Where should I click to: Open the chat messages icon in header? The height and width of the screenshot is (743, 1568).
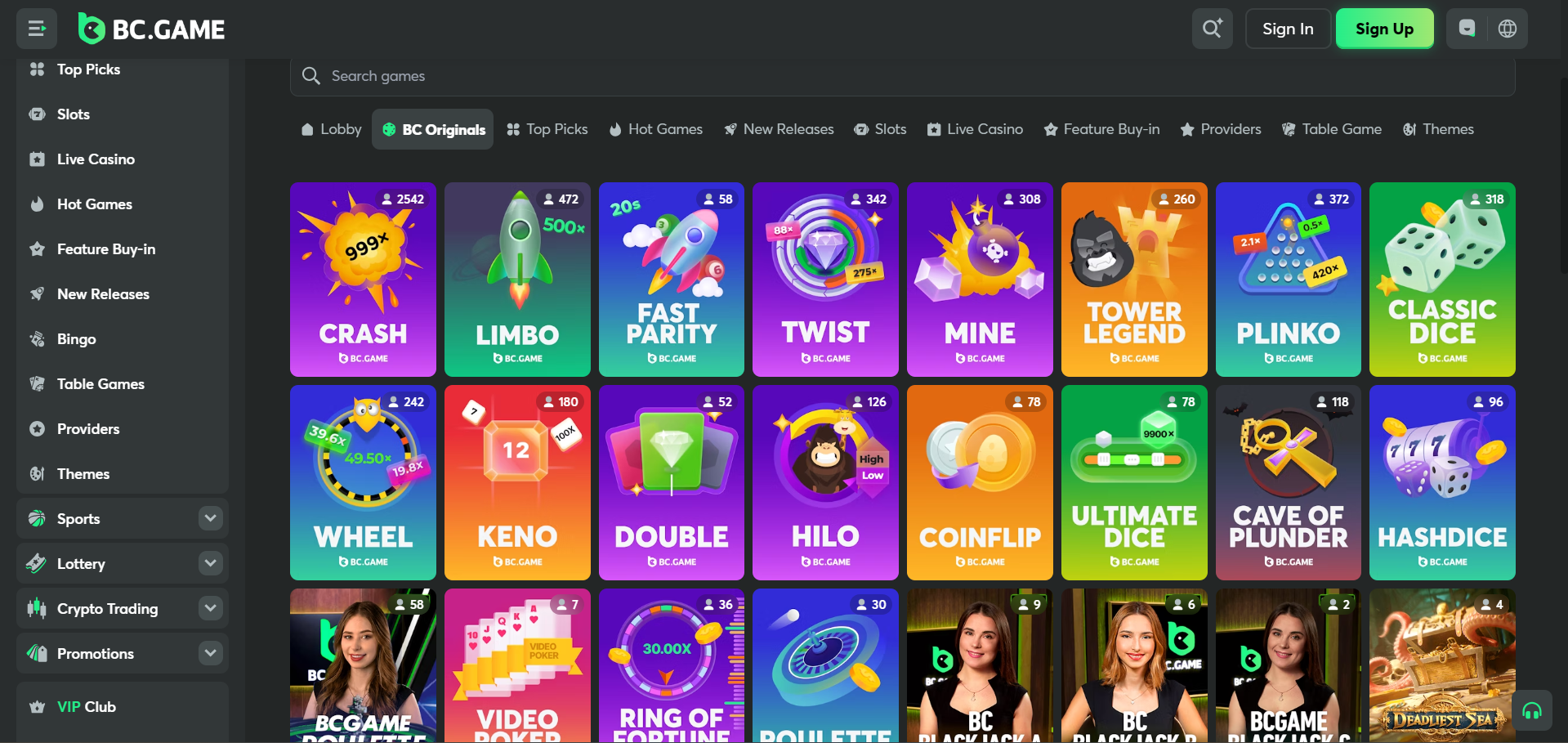tap(1467, 29)
